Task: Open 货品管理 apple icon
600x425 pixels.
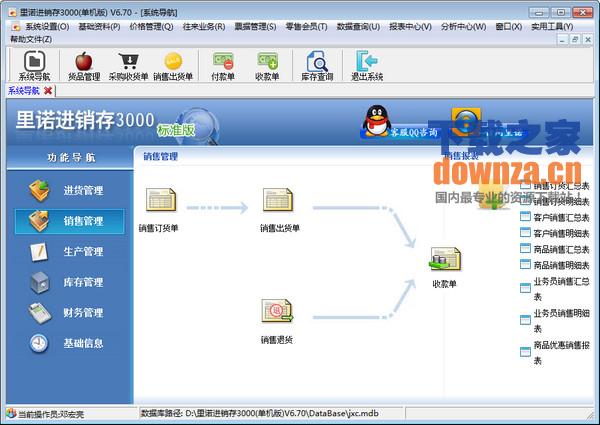Action: click(x=84, y=65)
